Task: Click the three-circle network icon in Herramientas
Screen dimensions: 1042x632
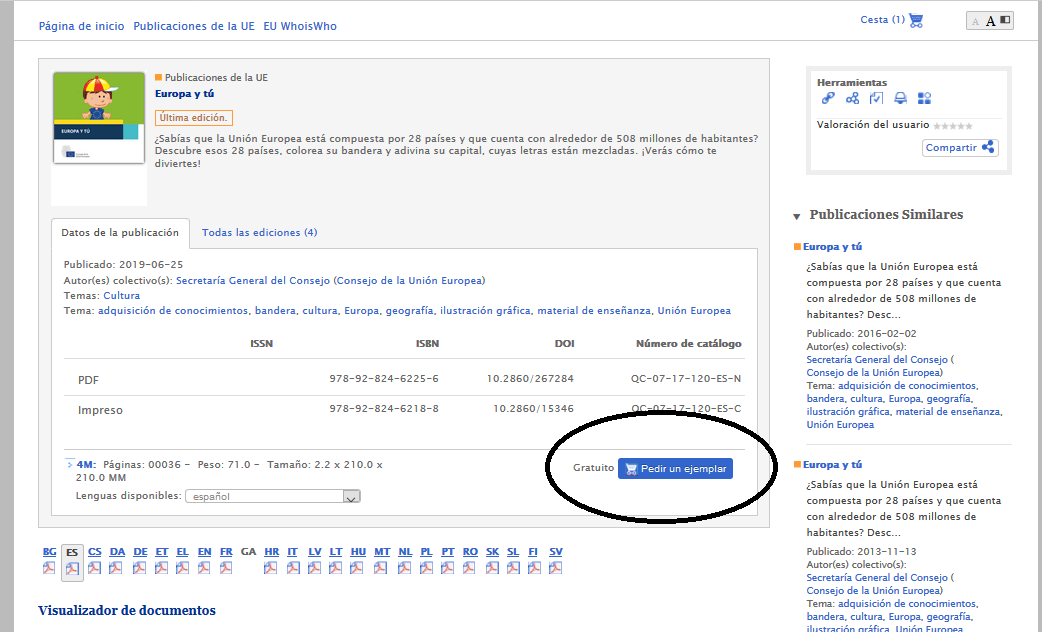Action: 852,98
